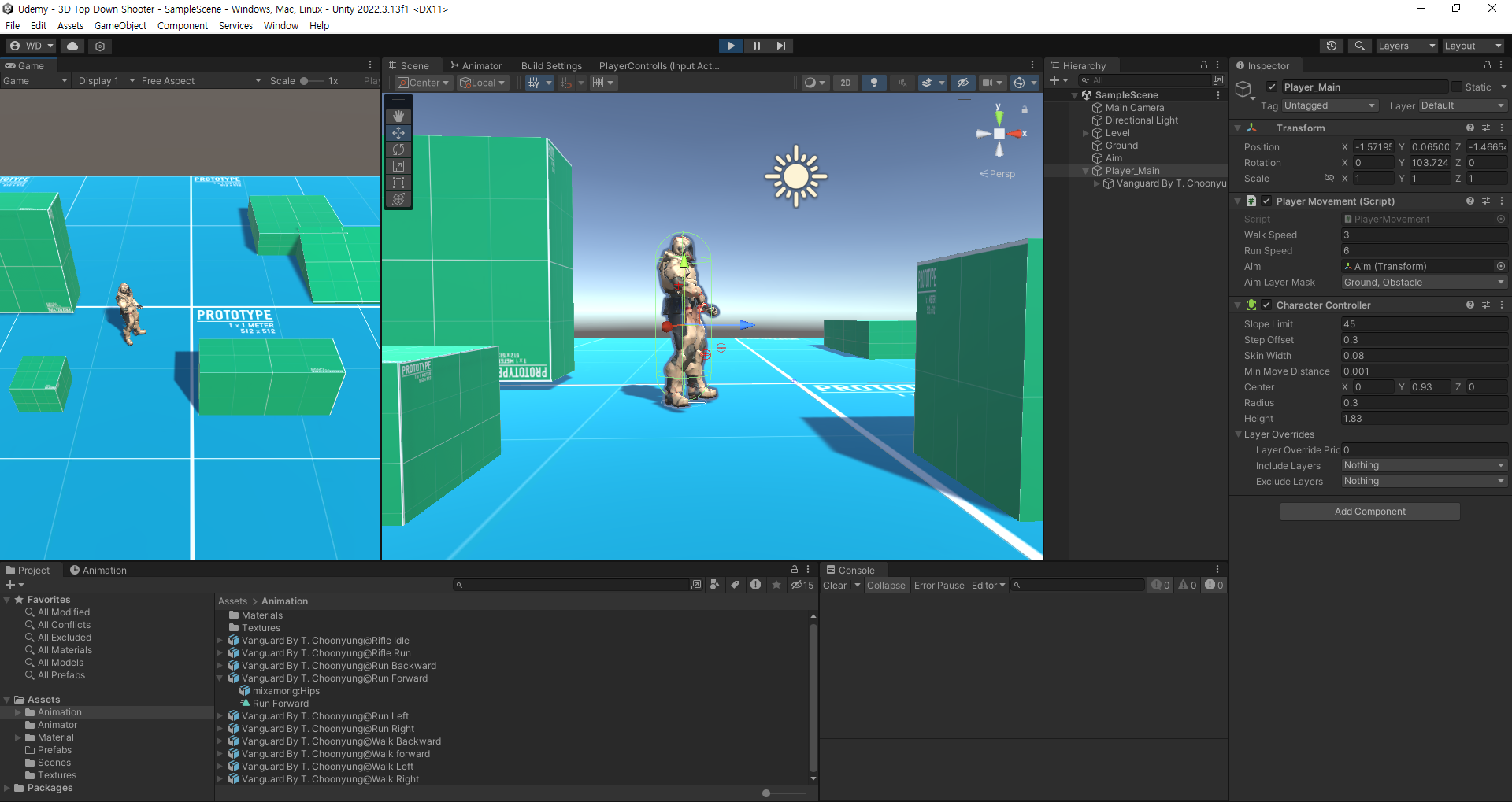The width and height of the screenshot is (1512, 802).
Task: Expand the Level object in Hierarchy
Action: click(1086, 133)
